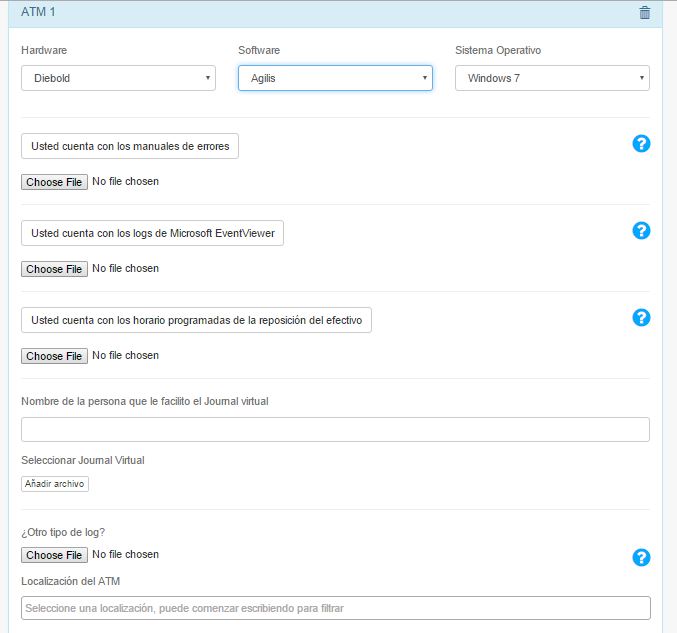Focus the Journal virtual person name field

coord(335,429)
